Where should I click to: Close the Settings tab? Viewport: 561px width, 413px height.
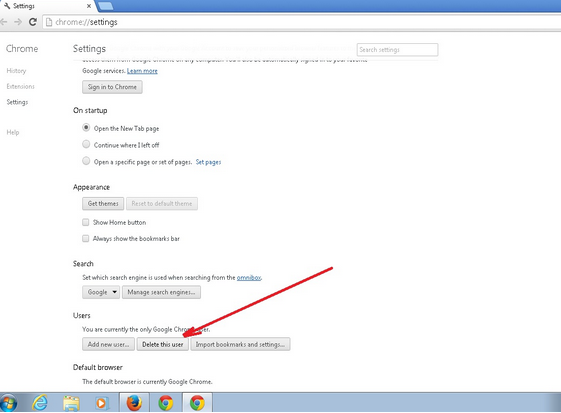pyautogui.click(x=89, y=6)
